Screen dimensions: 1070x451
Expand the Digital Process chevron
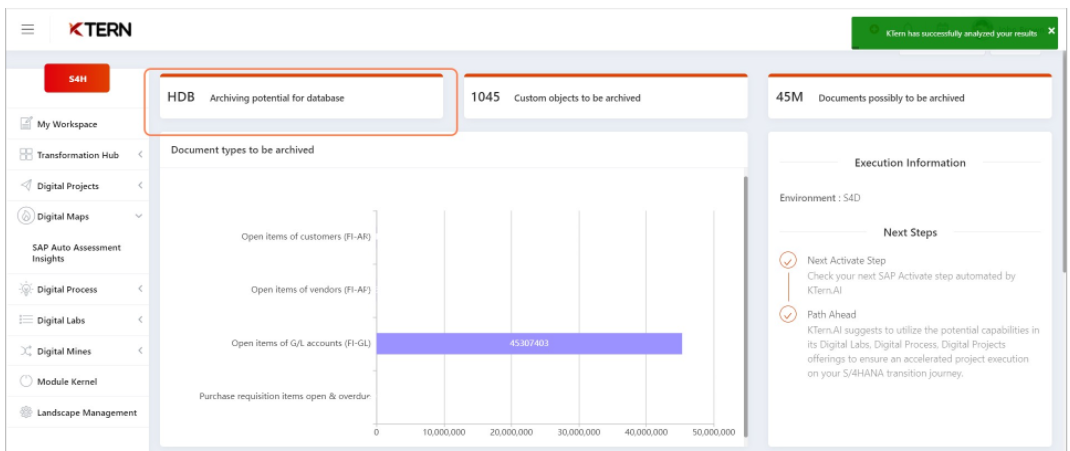139,289
